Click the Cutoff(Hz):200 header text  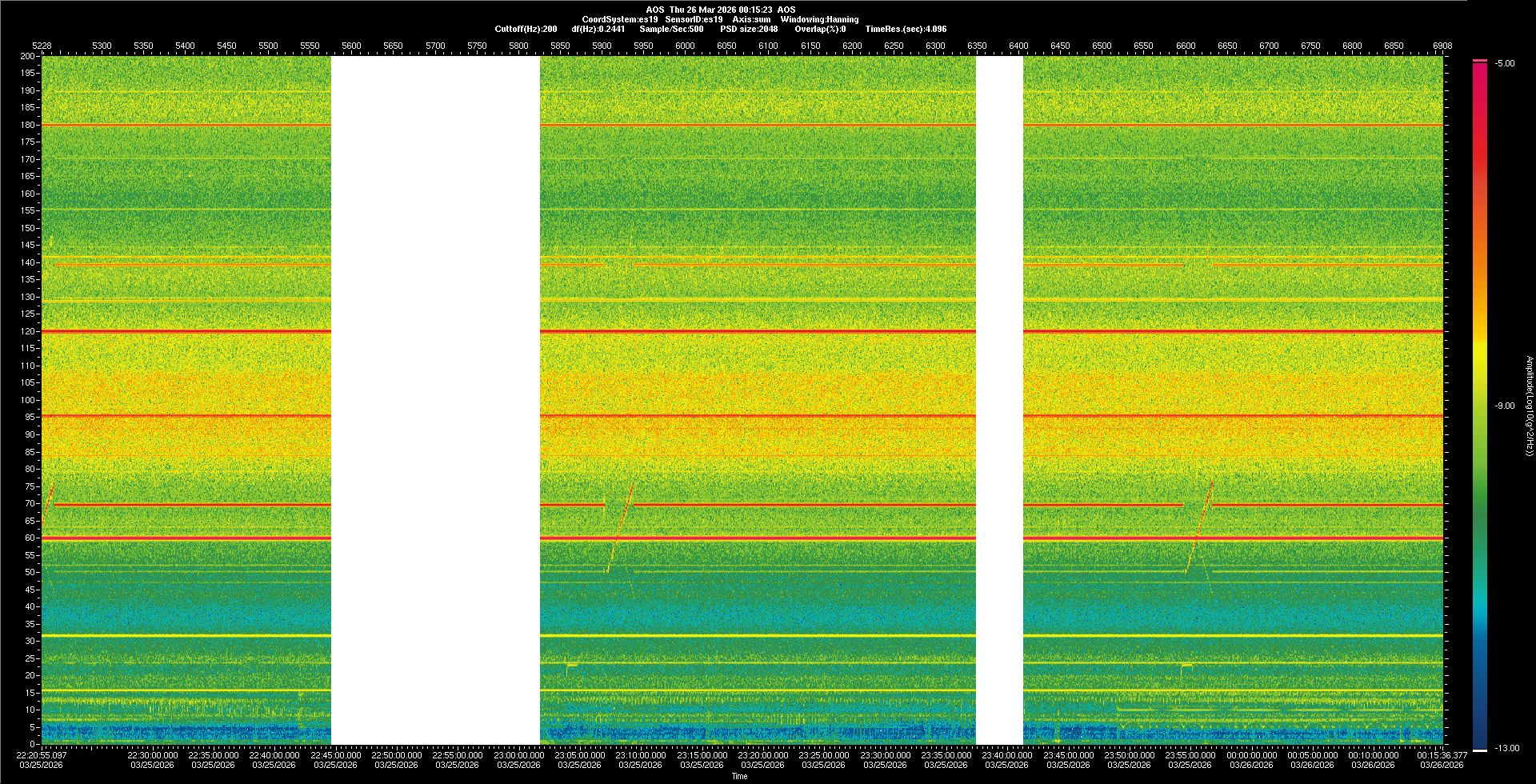(526, 29)
